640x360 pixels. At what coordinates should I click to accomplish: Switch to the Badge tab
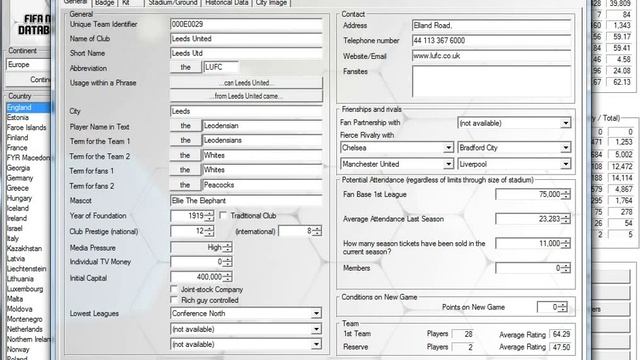pos(104,3)
